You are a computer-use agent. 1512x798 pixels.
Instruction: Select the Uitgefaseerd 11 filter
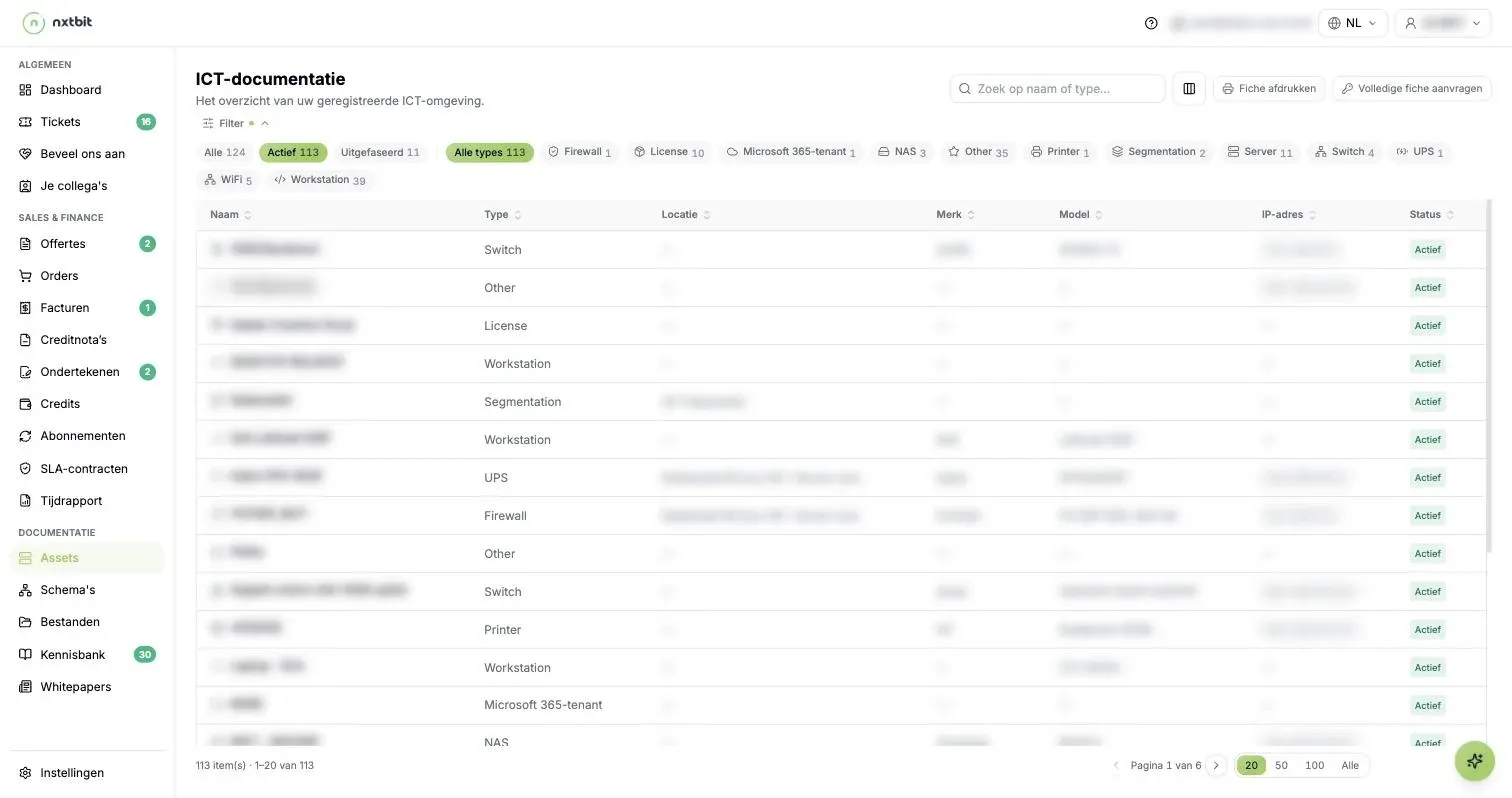click(380, 153)
